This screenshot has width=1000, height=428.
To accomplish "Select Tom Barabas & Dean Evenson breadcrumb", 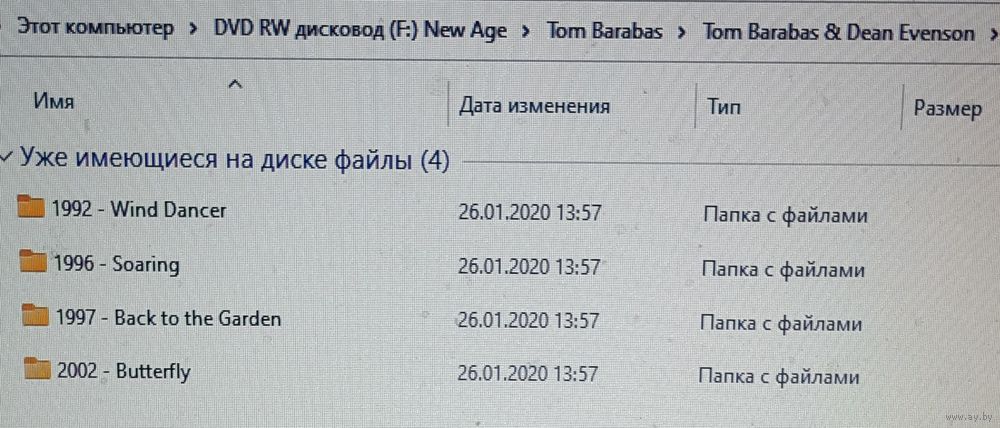I will (839, 33).
